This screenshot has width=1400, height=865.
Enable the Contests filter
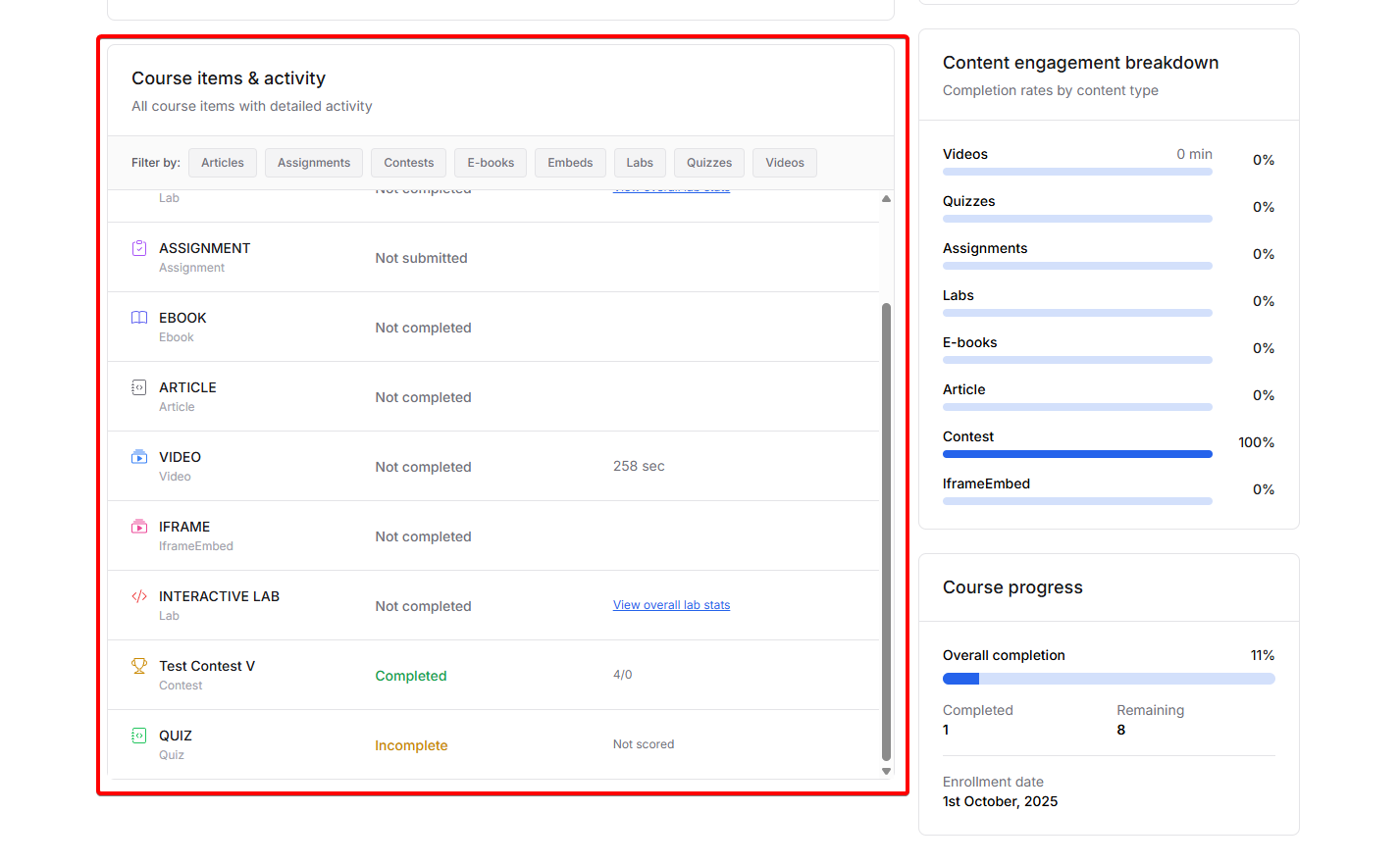(409, 163)
